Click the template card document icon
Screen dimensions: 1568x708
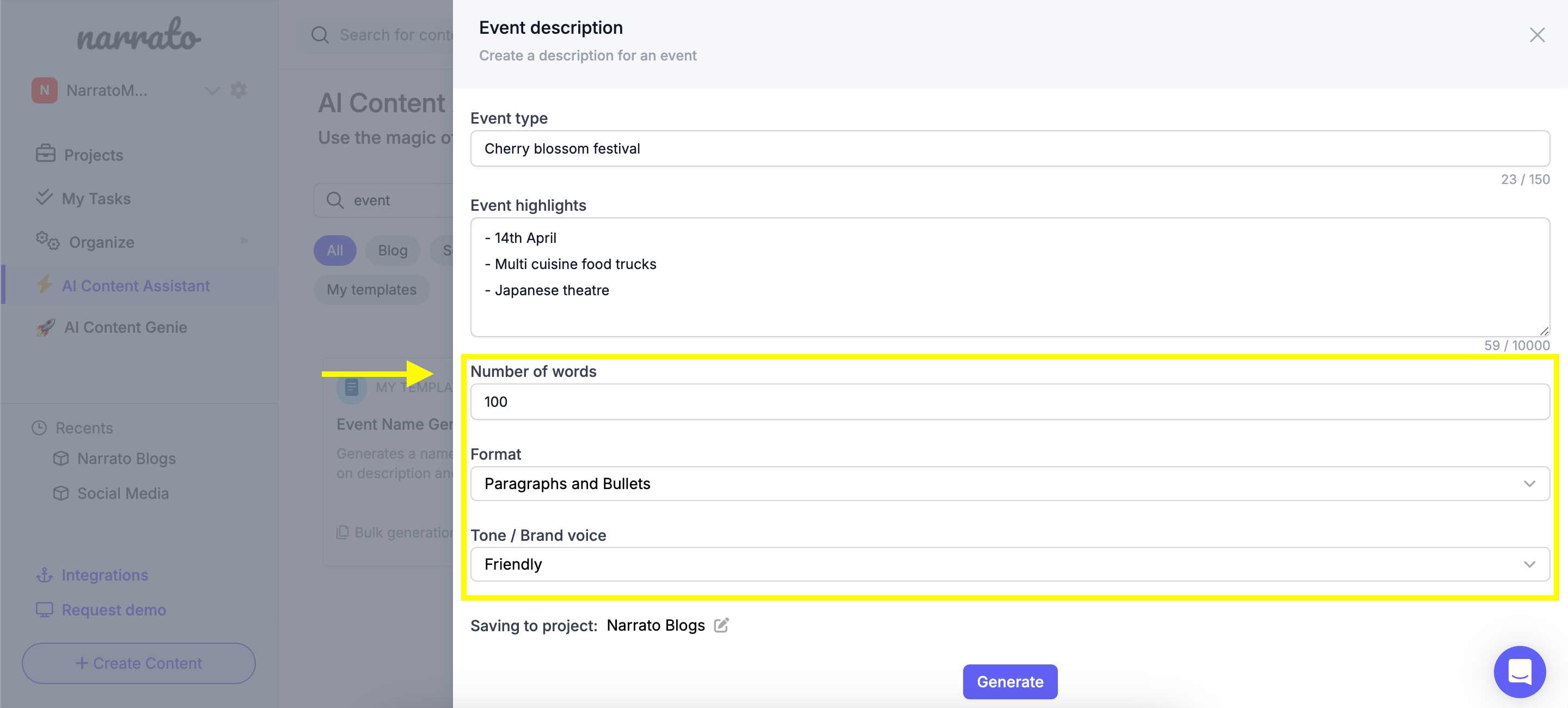351,387
